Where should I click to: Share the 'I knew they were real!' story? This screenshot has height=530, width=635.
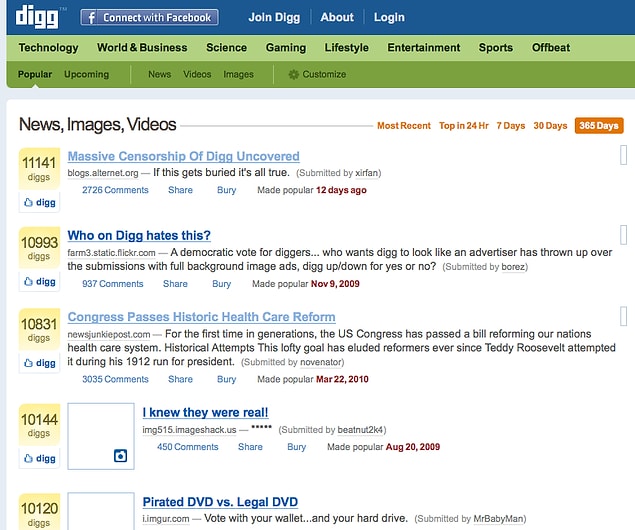250,447
